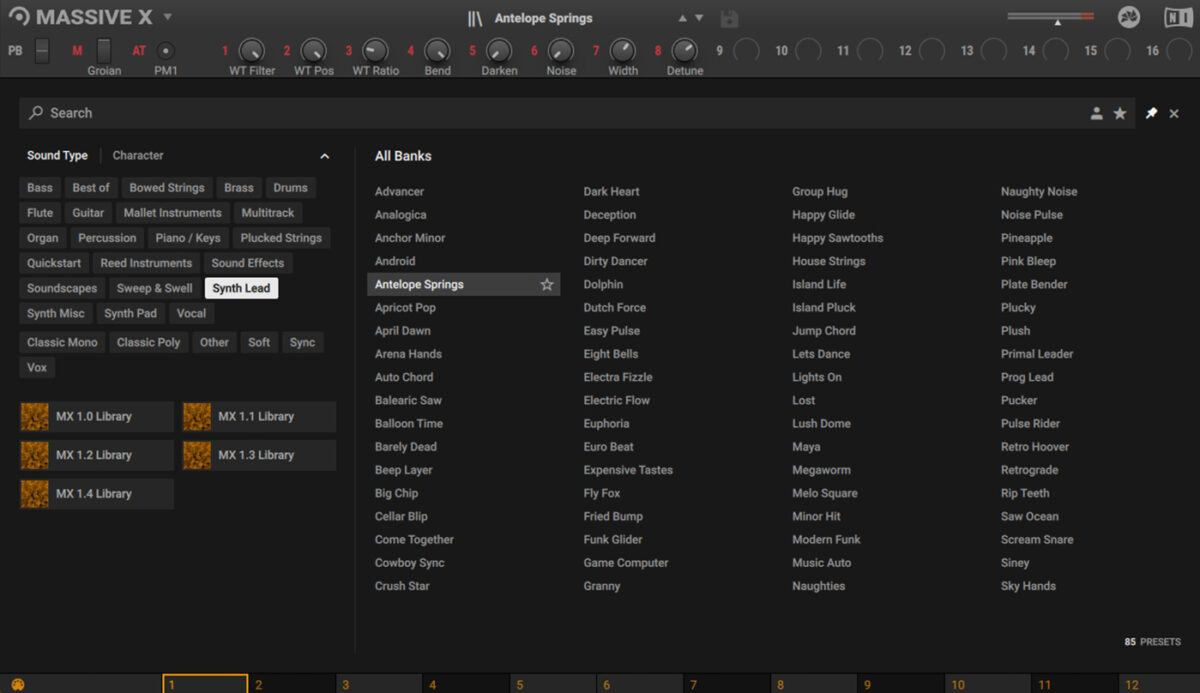1200x693 pixels.
Task: Load the Naughty Noise preset
Action: (1039, 192)
